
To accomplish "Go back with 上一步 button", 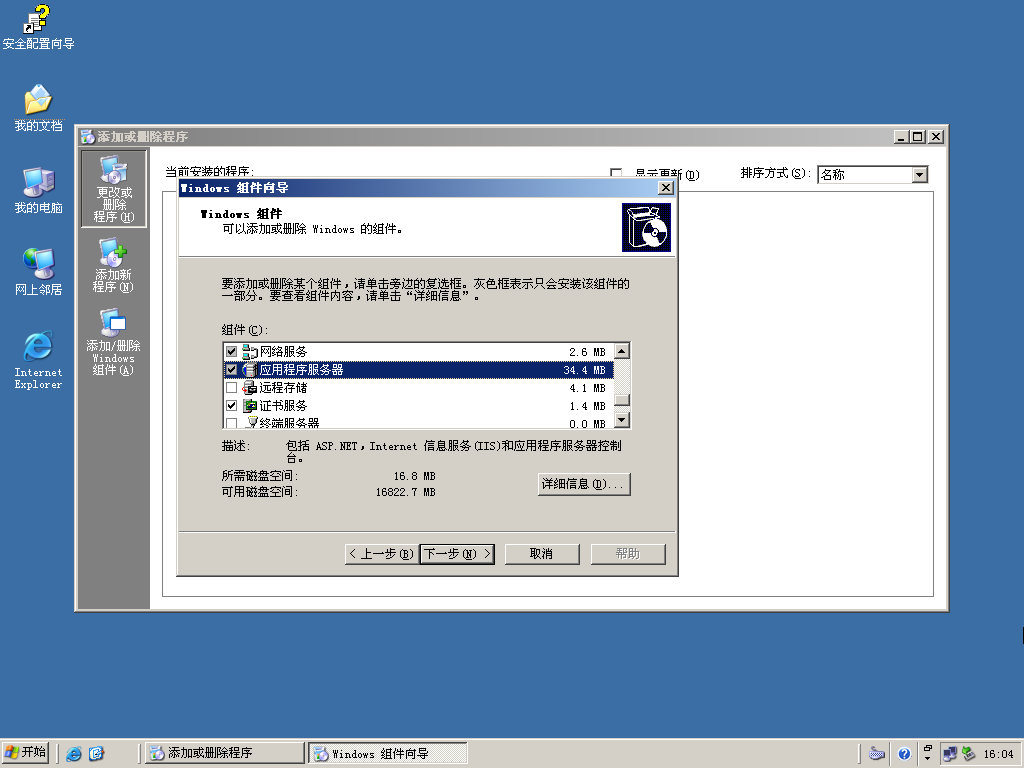I will tap(381, 554).
